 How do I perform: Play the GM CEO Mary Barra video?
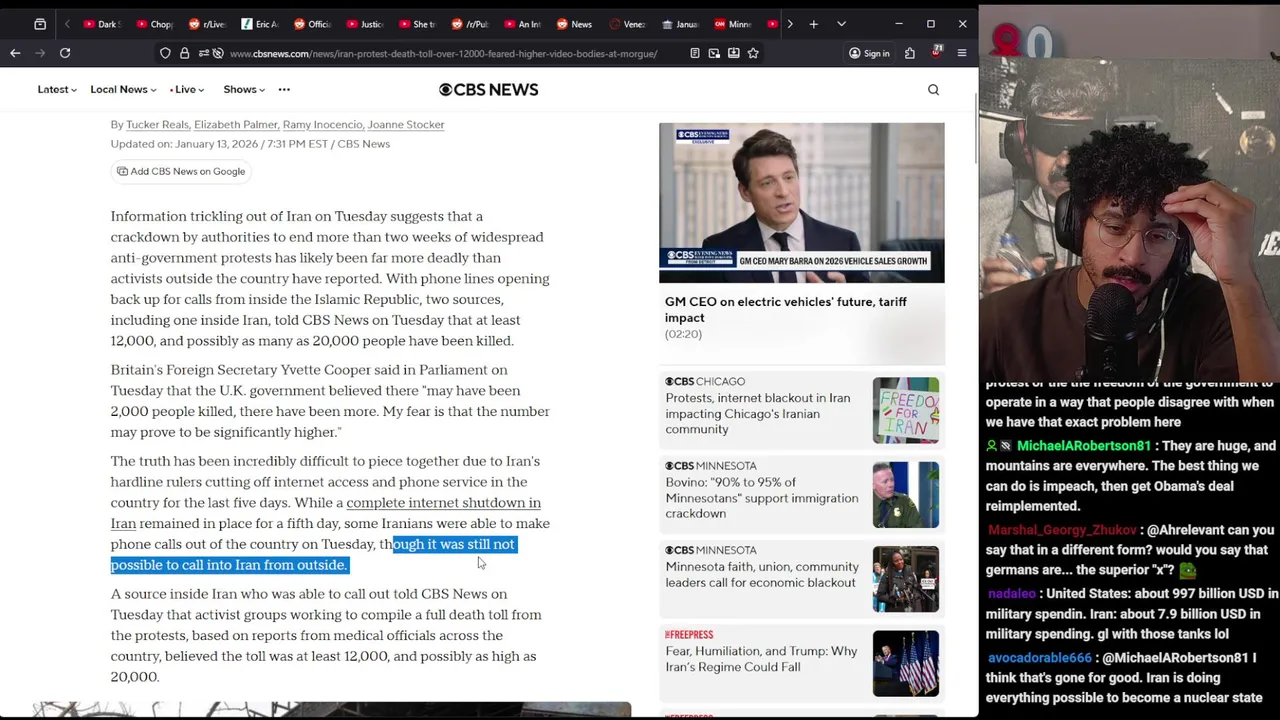coord(801,203)
